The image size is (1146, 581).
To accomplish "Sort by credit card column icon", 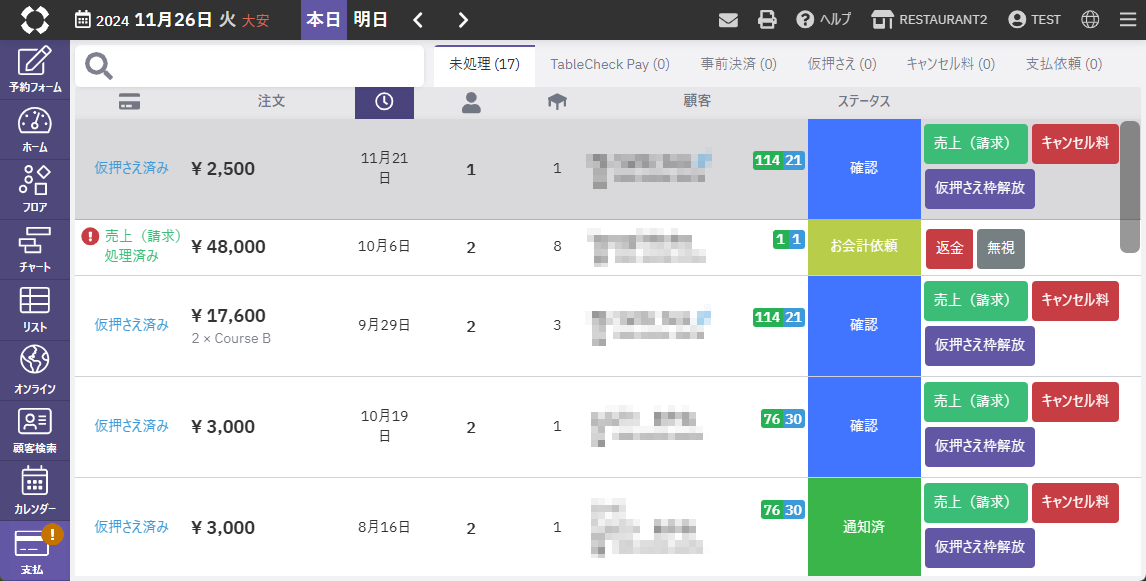I will 129,102.
